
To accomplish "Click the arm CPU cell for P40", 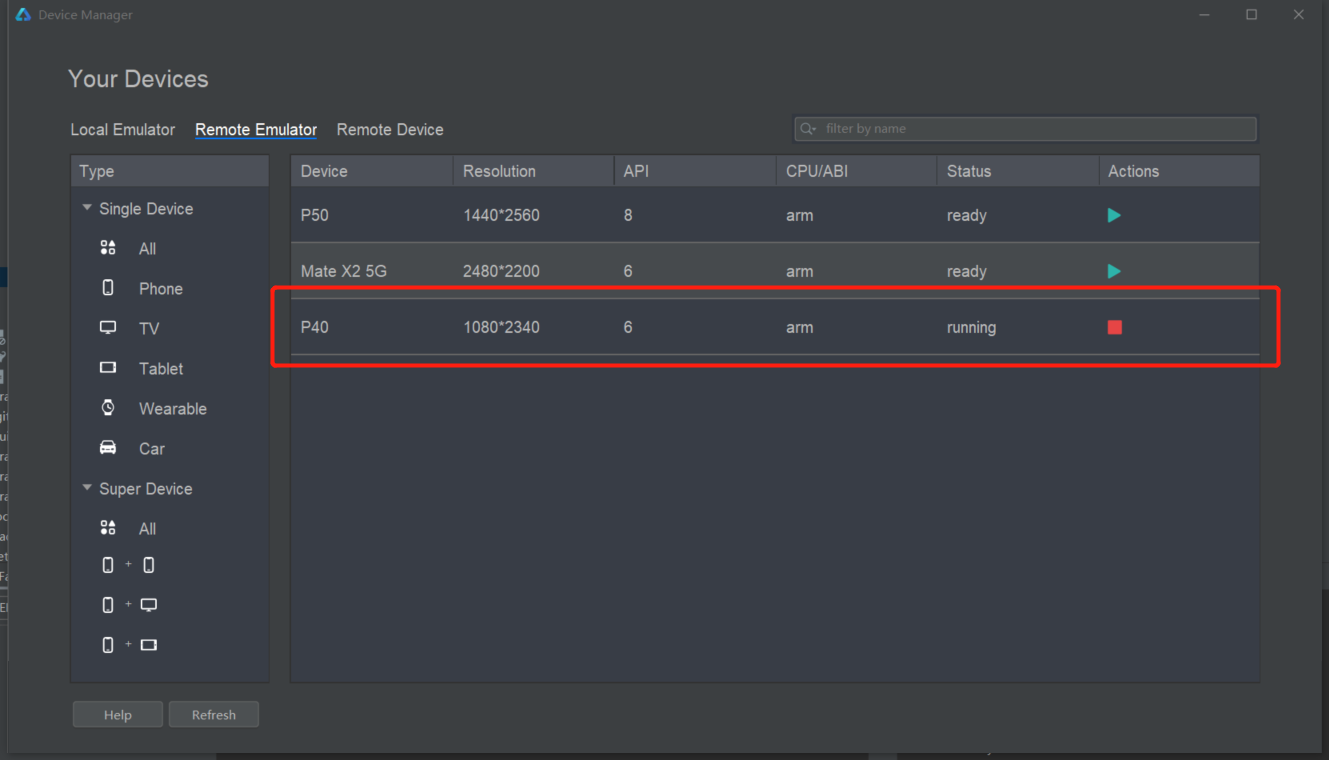I will 800,327.
